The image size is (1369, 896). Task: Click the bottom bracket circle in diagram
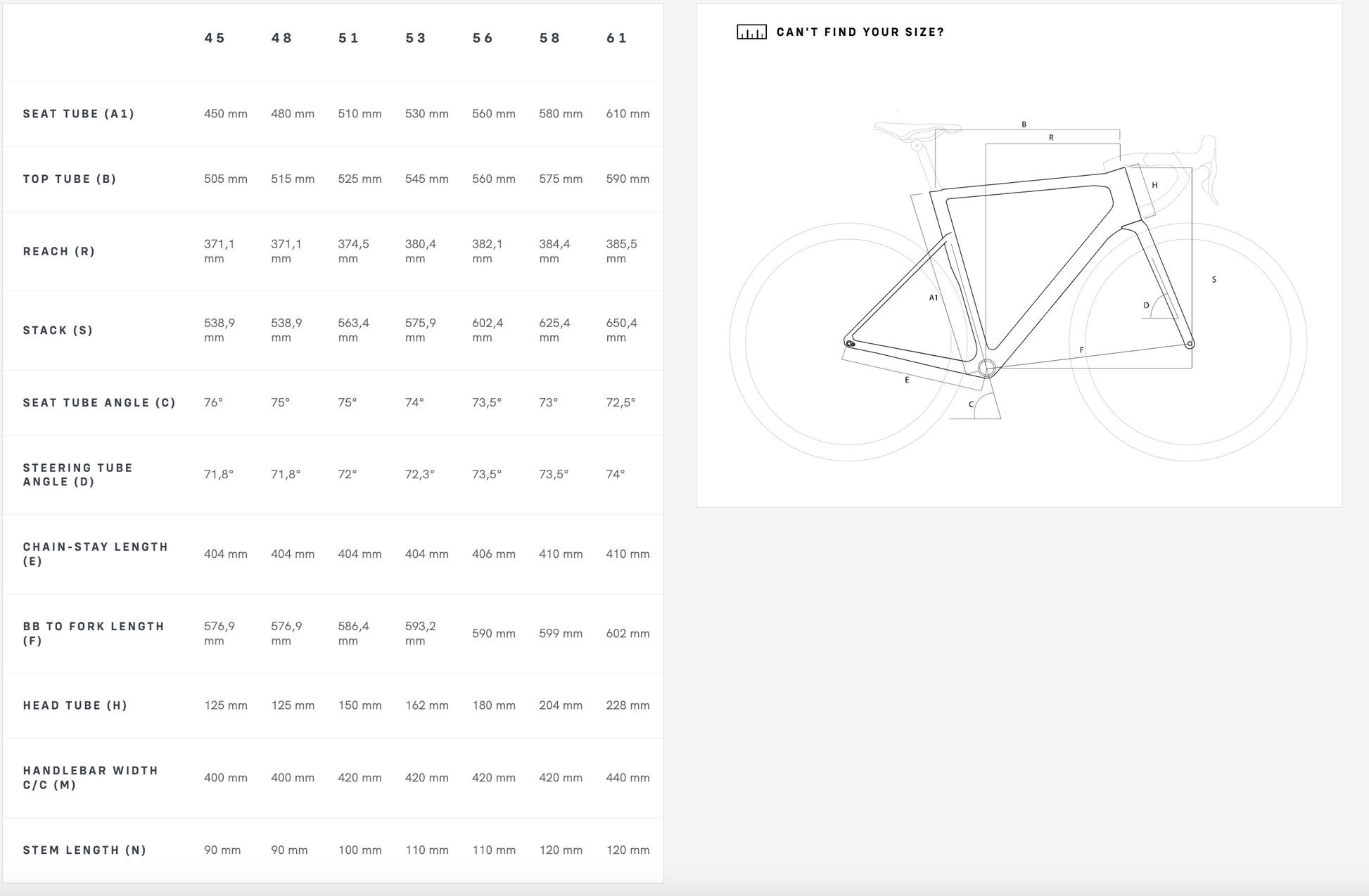coord(986,367)
